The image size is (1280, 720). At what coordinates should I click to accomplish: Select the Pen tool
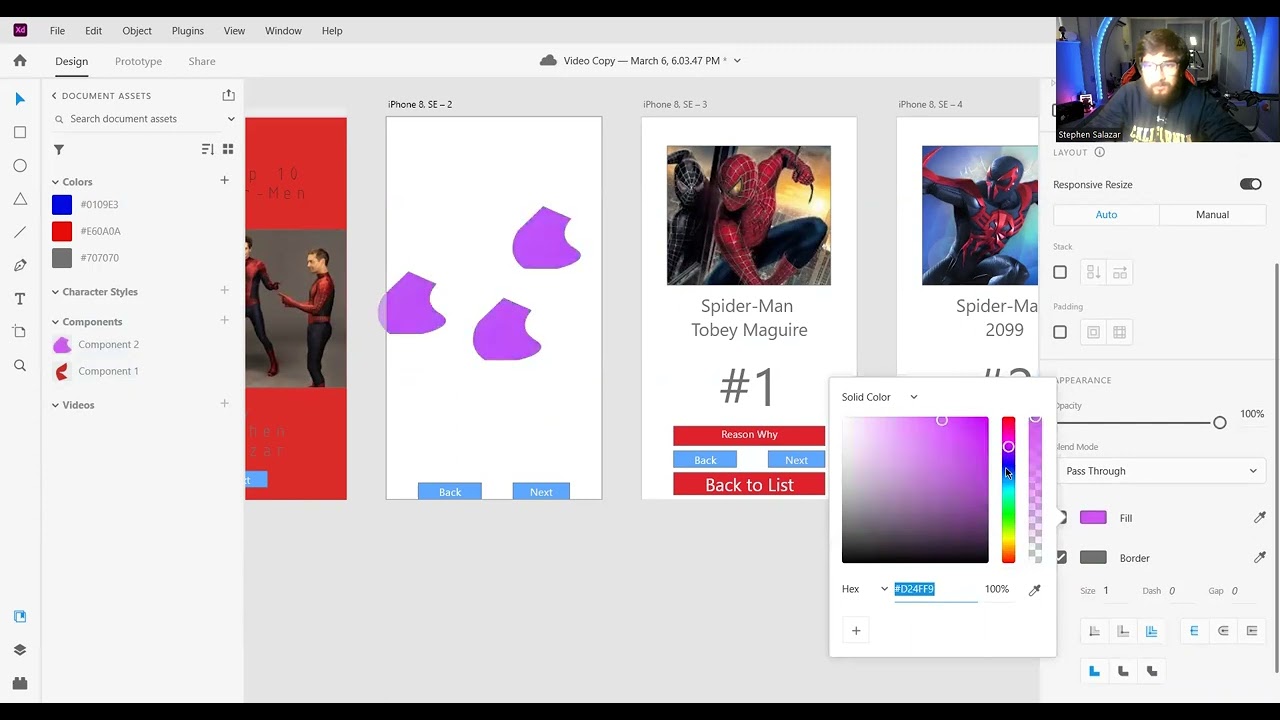(20, 265)
